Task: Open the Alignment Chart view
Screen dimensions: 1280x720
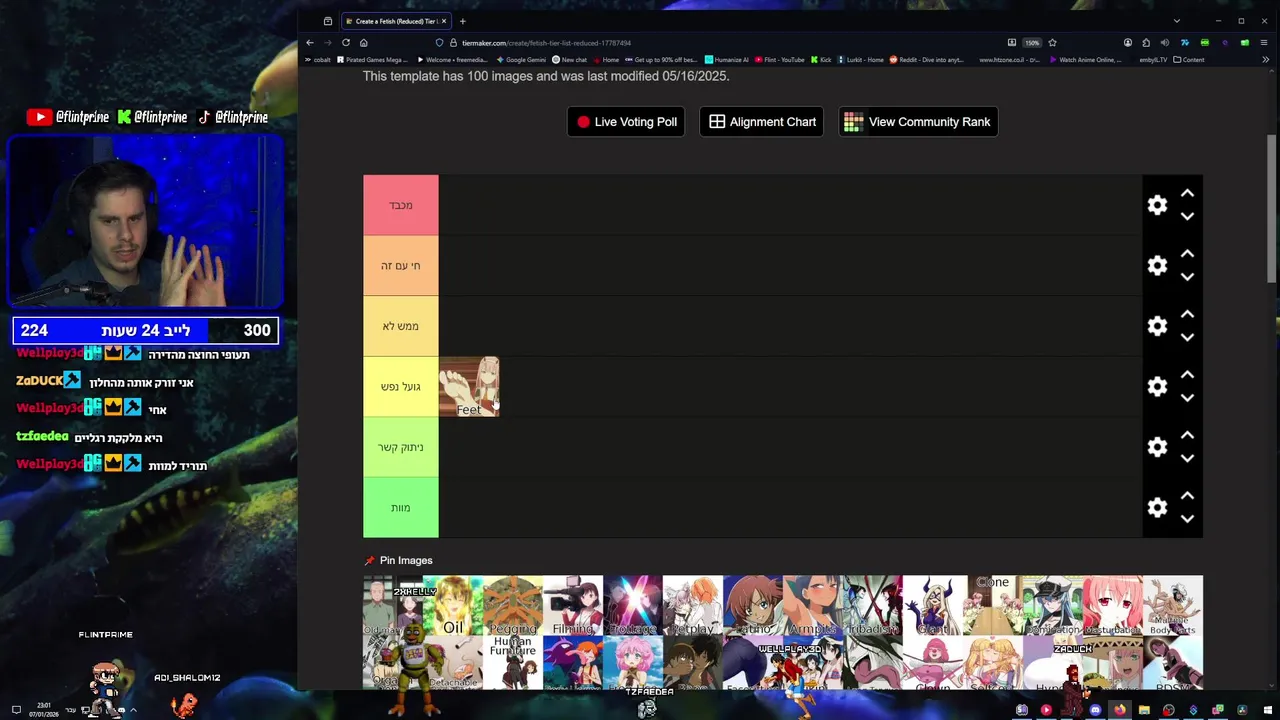Action: coord(762,122)
